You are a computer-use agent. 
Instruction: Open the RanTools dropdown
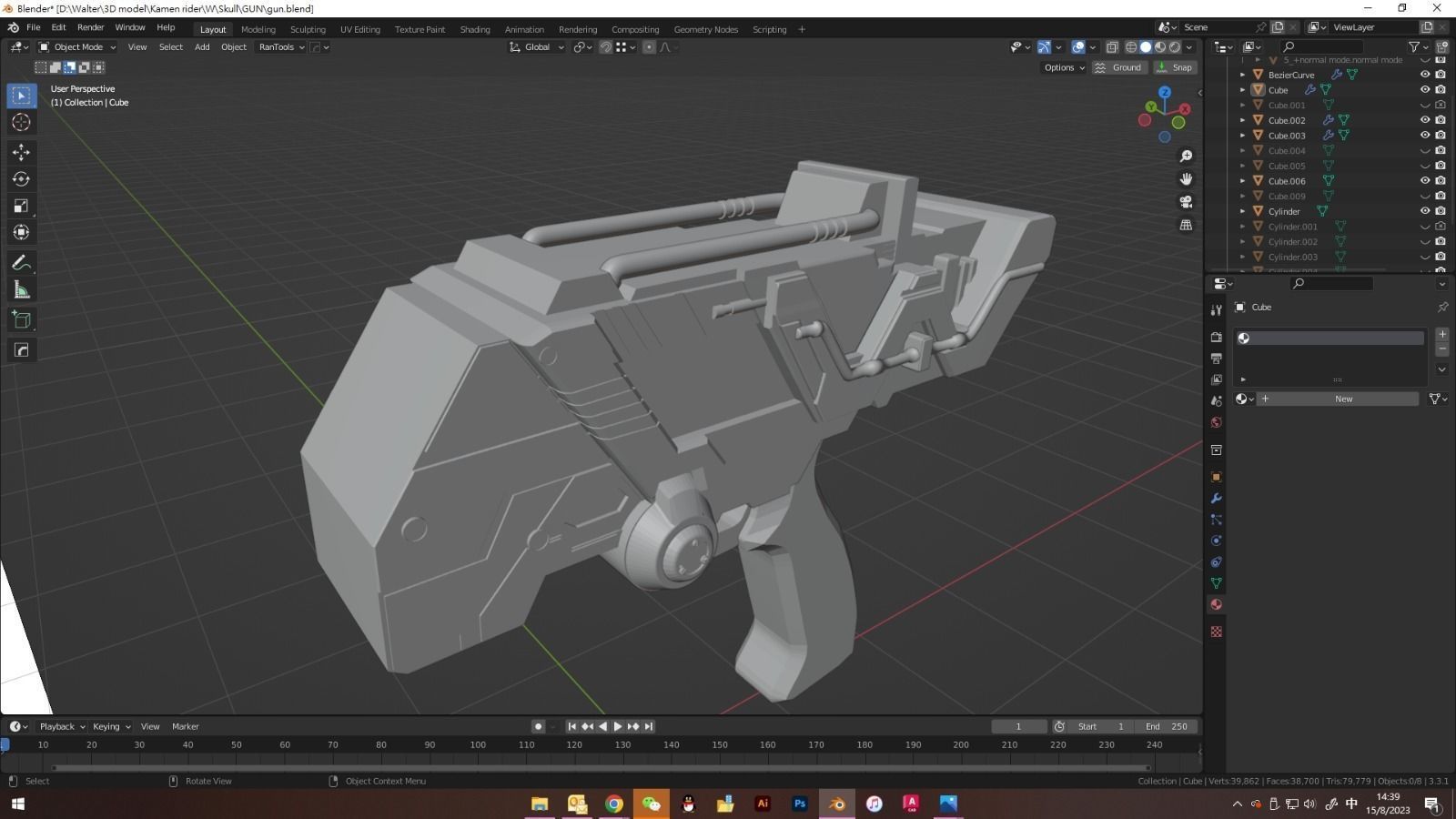point(281,47)
